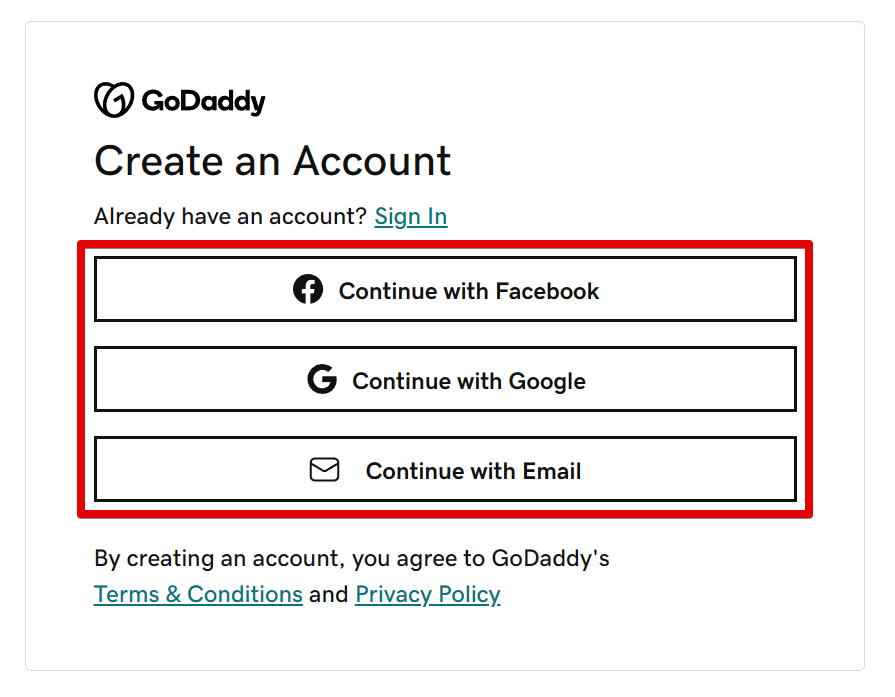Viewport: 895px width, 697px height.
Task: Click the envelope email icon
Action: tap(324, 470)
